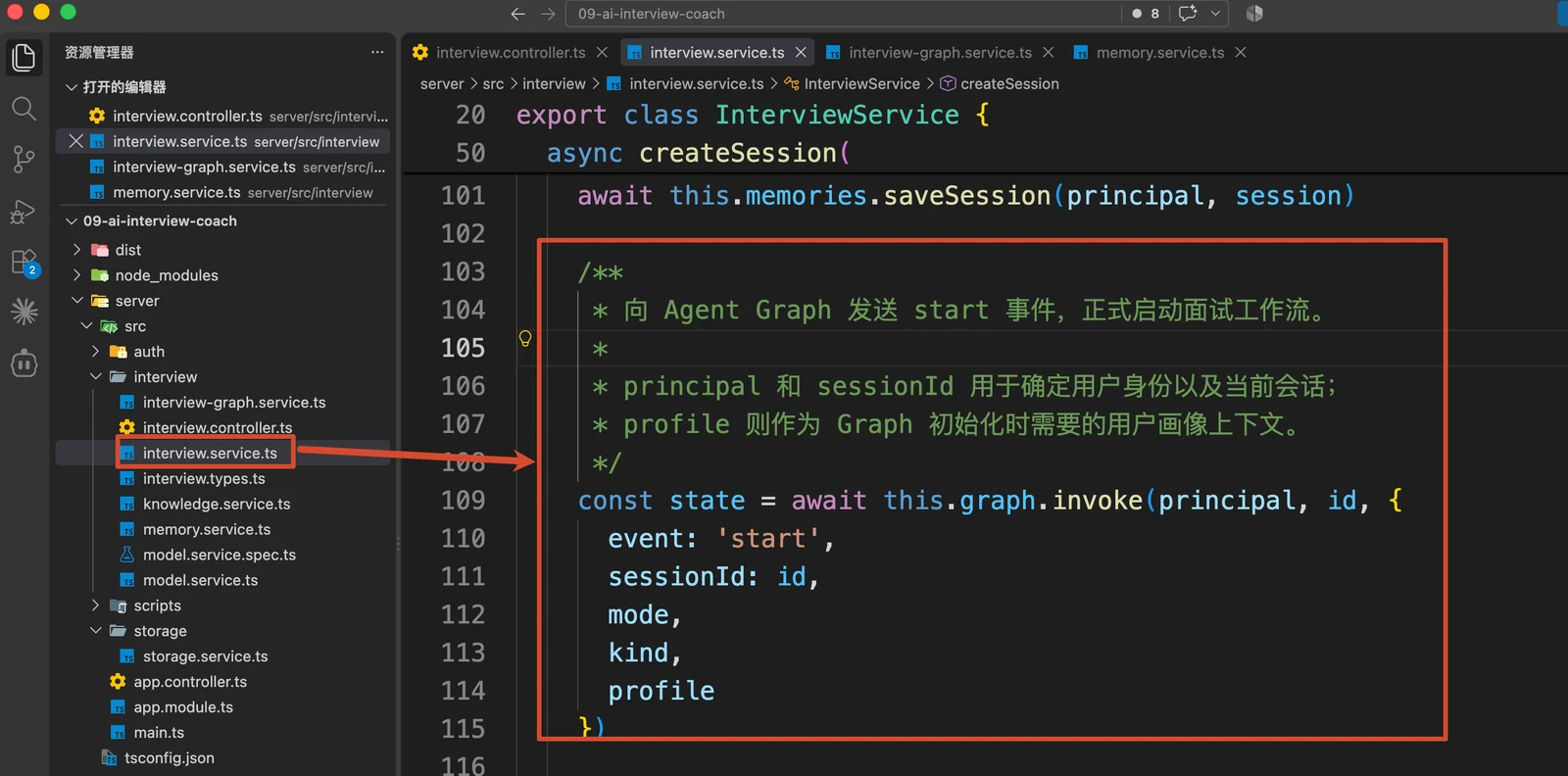Open the Search view in activity bar
The image size is (1568, 776).
[x=24, y=108]
